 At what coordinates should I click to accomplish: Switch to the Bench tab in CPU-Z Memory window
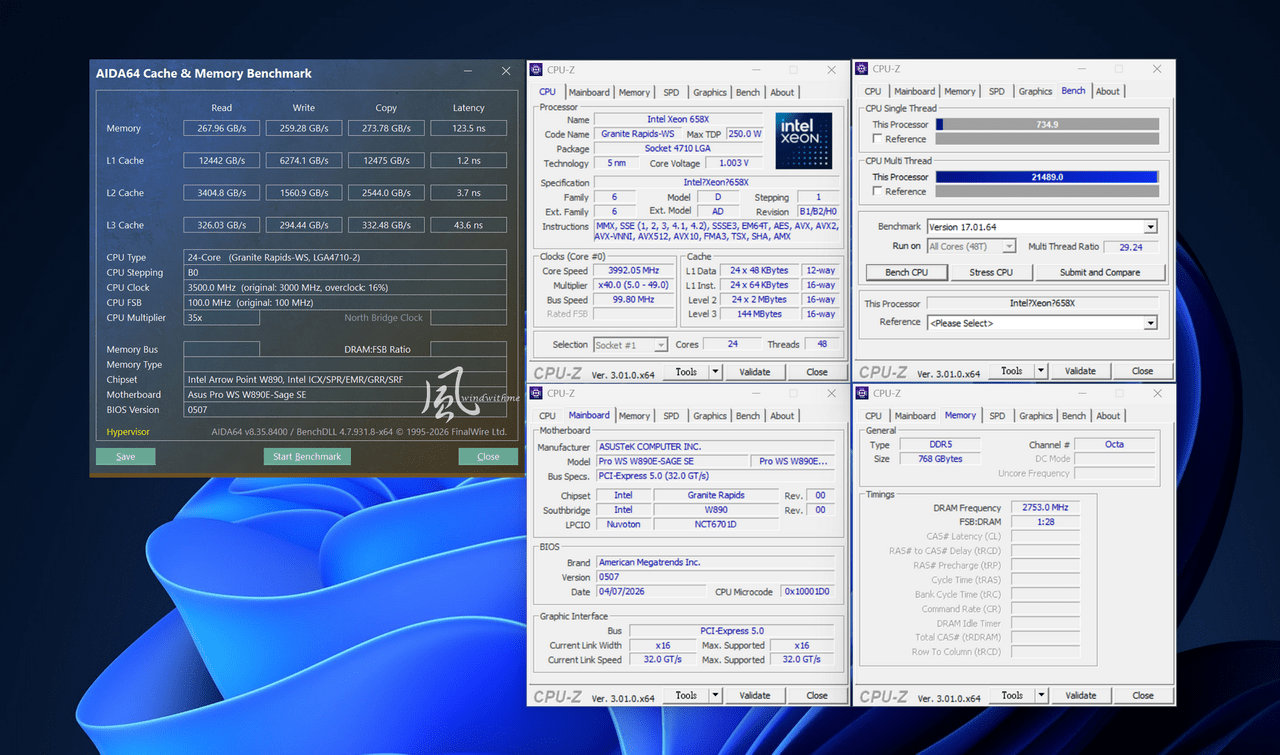coord(1074,416)
